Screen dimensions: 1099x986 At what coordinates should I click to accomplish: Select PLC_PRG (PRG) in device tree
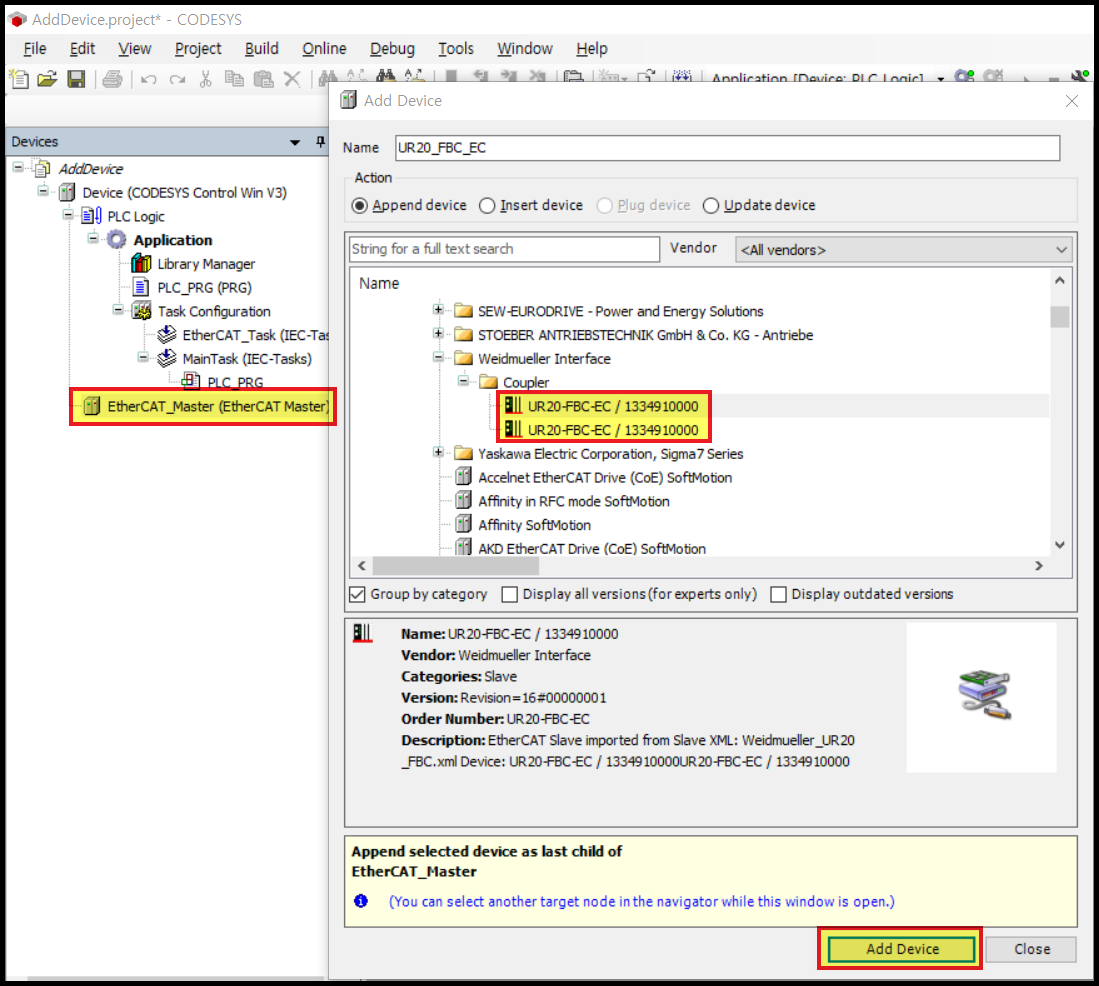204,287
